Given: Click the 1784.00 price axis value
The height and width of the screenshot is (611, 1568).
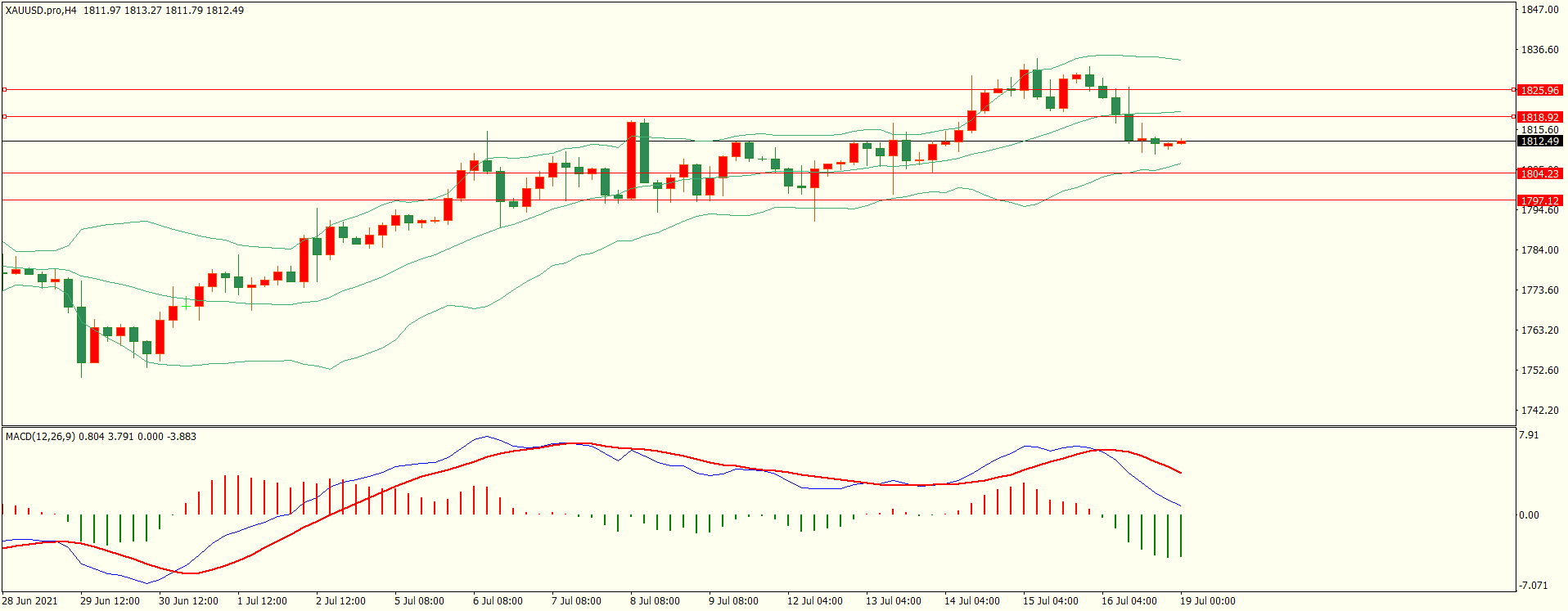Looking at the screenshot, I should [1539, 250].
